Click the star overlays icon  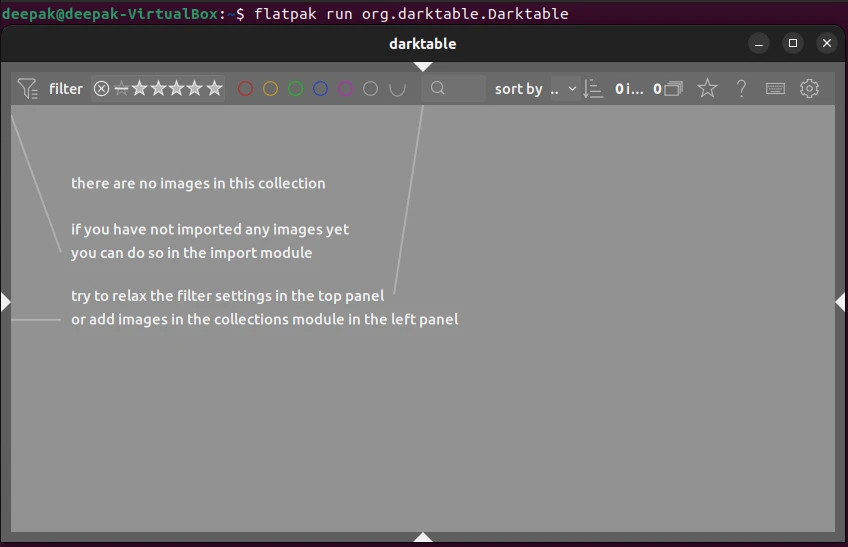(707, 89)
